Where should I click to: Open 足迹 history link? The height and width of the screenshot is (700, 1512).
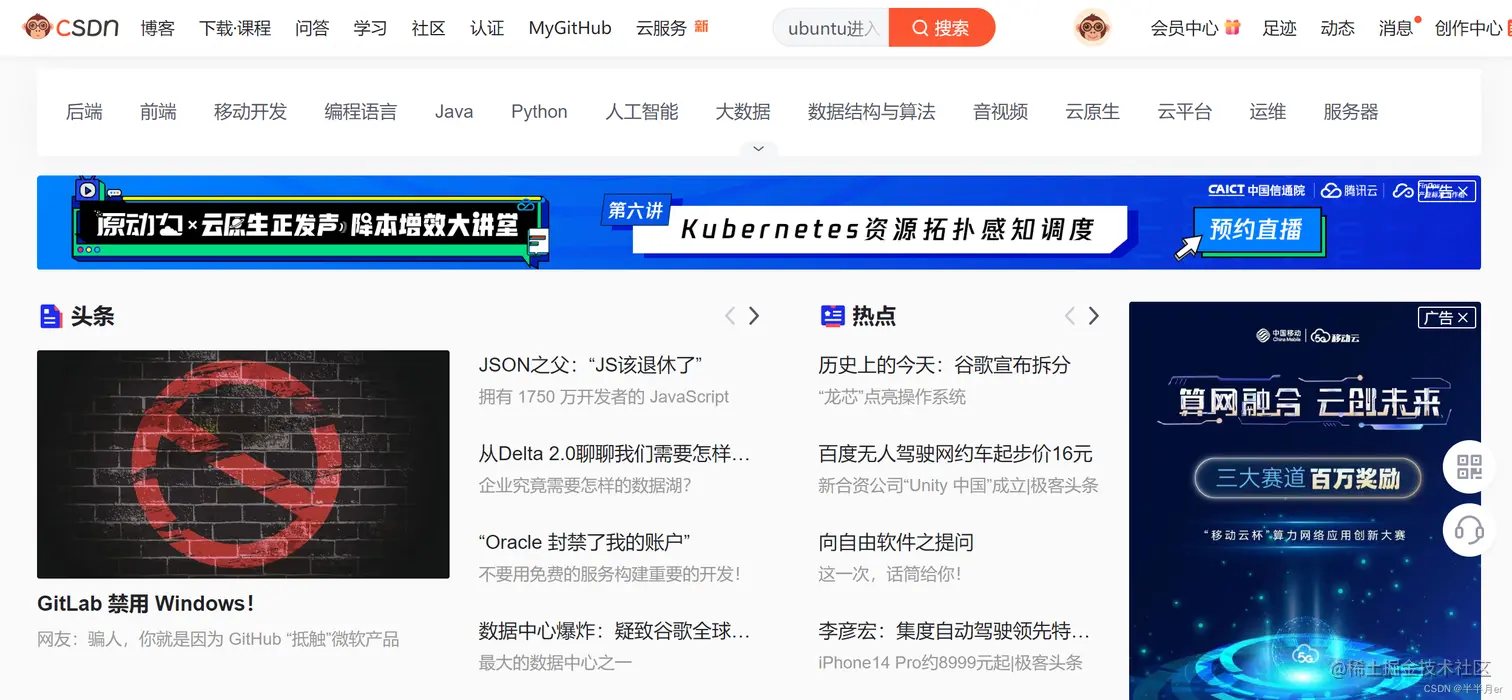click(x=1279, y=28)
